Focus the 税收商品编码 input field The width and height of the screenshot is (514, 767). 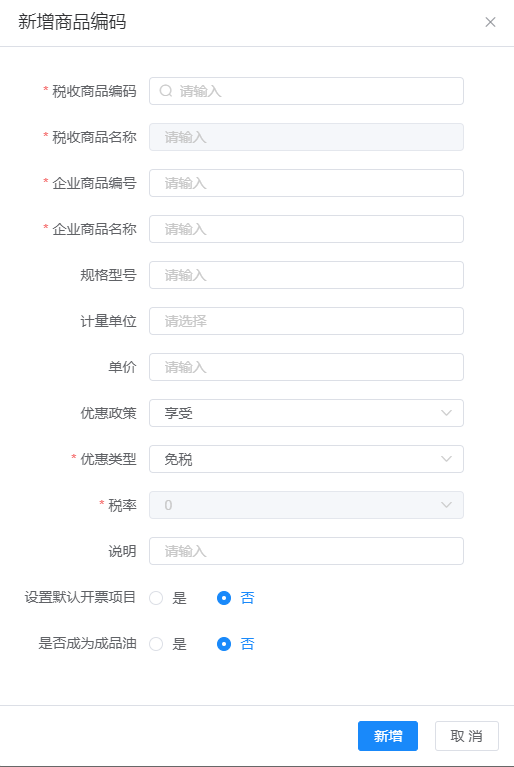(306, 91)
